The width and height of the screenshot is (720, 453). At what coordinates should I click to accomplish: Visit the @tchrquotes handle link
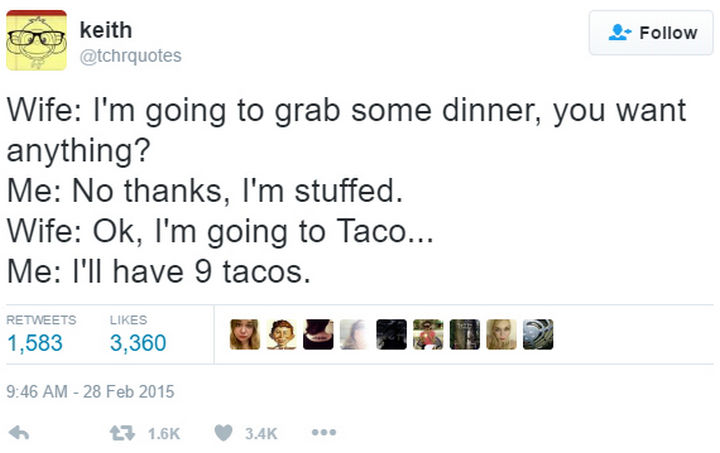[130, 56]
